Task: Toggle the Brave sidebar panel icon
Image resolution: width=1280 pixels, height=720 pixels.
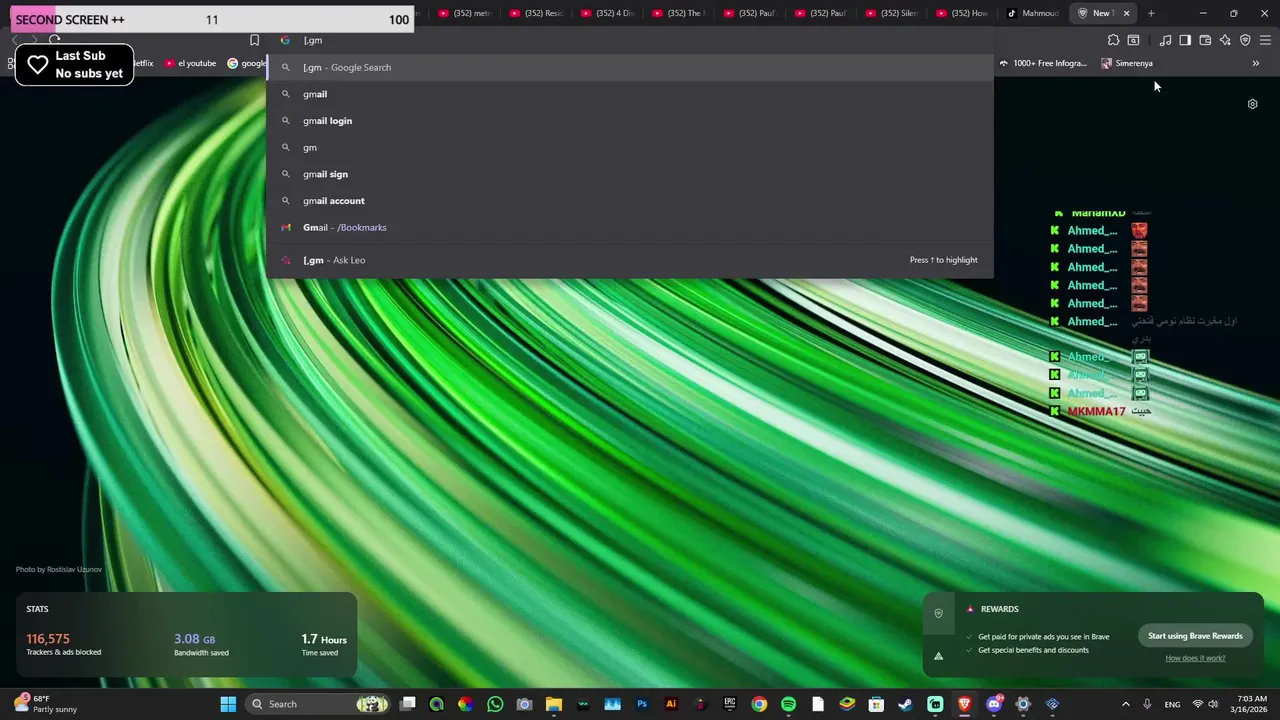Action: point(1185,40)
